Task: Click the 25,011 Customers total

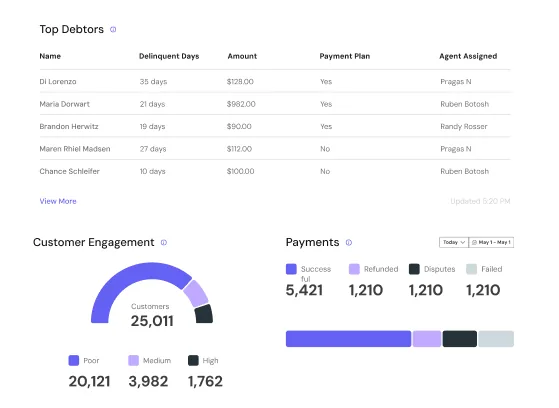Action: point(152,321)
